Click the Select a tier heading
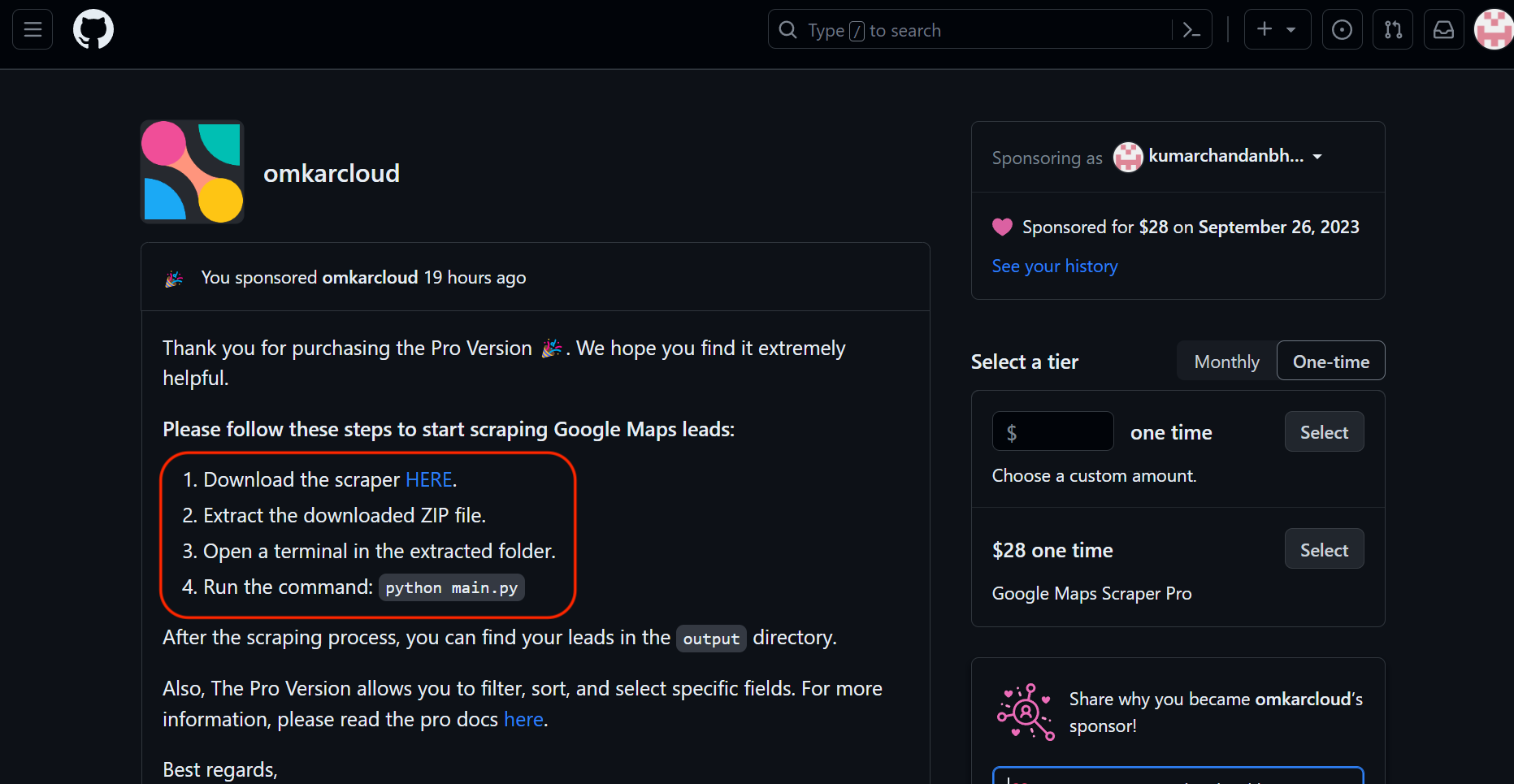The height and width of the screenshot is (784, 1514). click(x=1024, y=362)
